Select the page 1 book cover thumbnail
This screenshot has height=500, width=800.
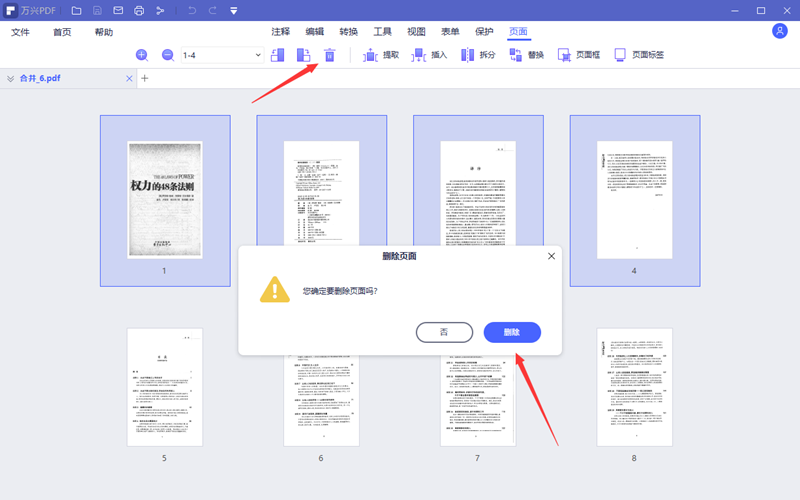[165, 200]
